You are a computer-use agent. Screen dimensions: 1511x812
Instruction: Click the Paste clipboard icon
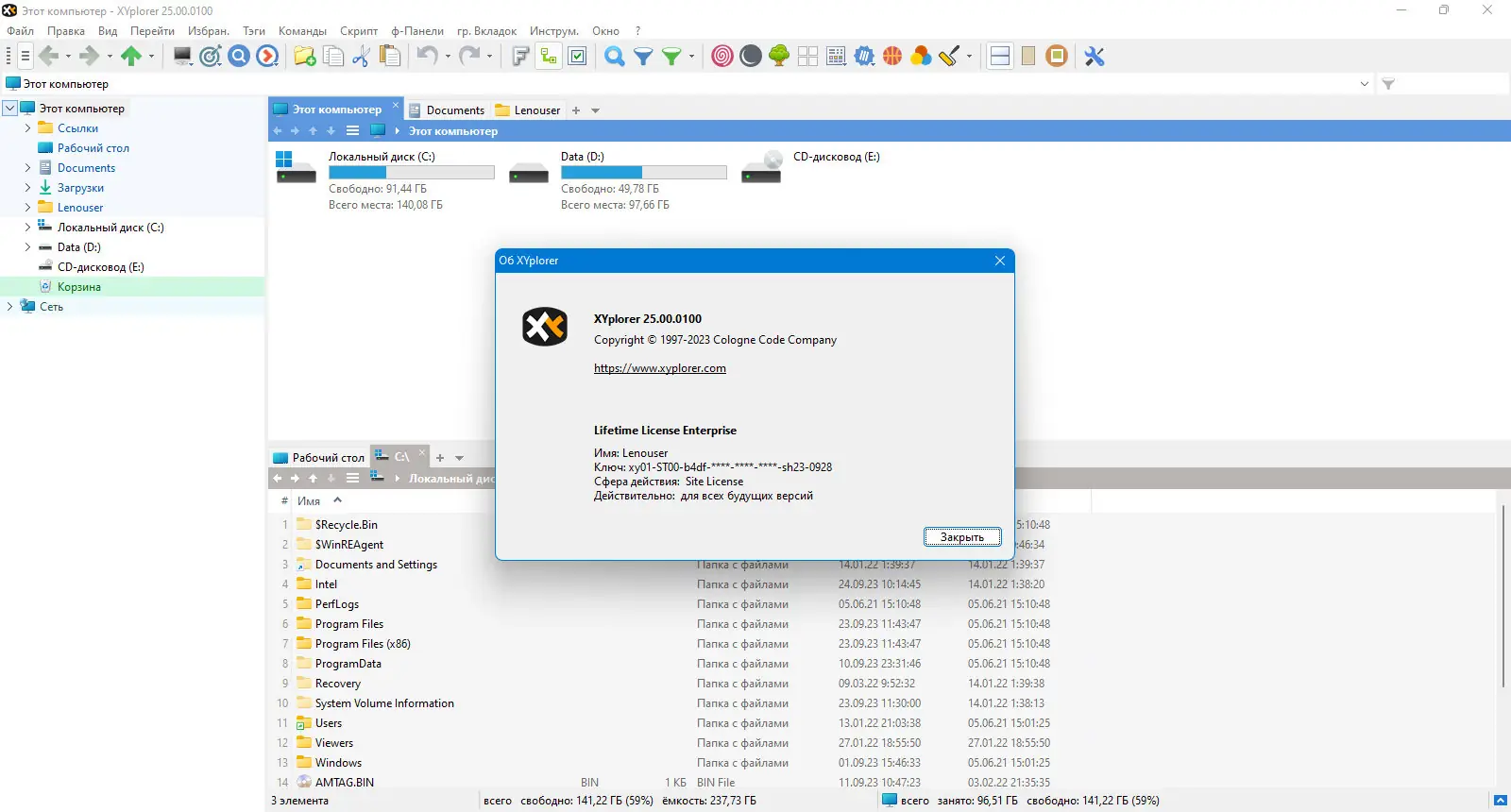coord(389,57)
